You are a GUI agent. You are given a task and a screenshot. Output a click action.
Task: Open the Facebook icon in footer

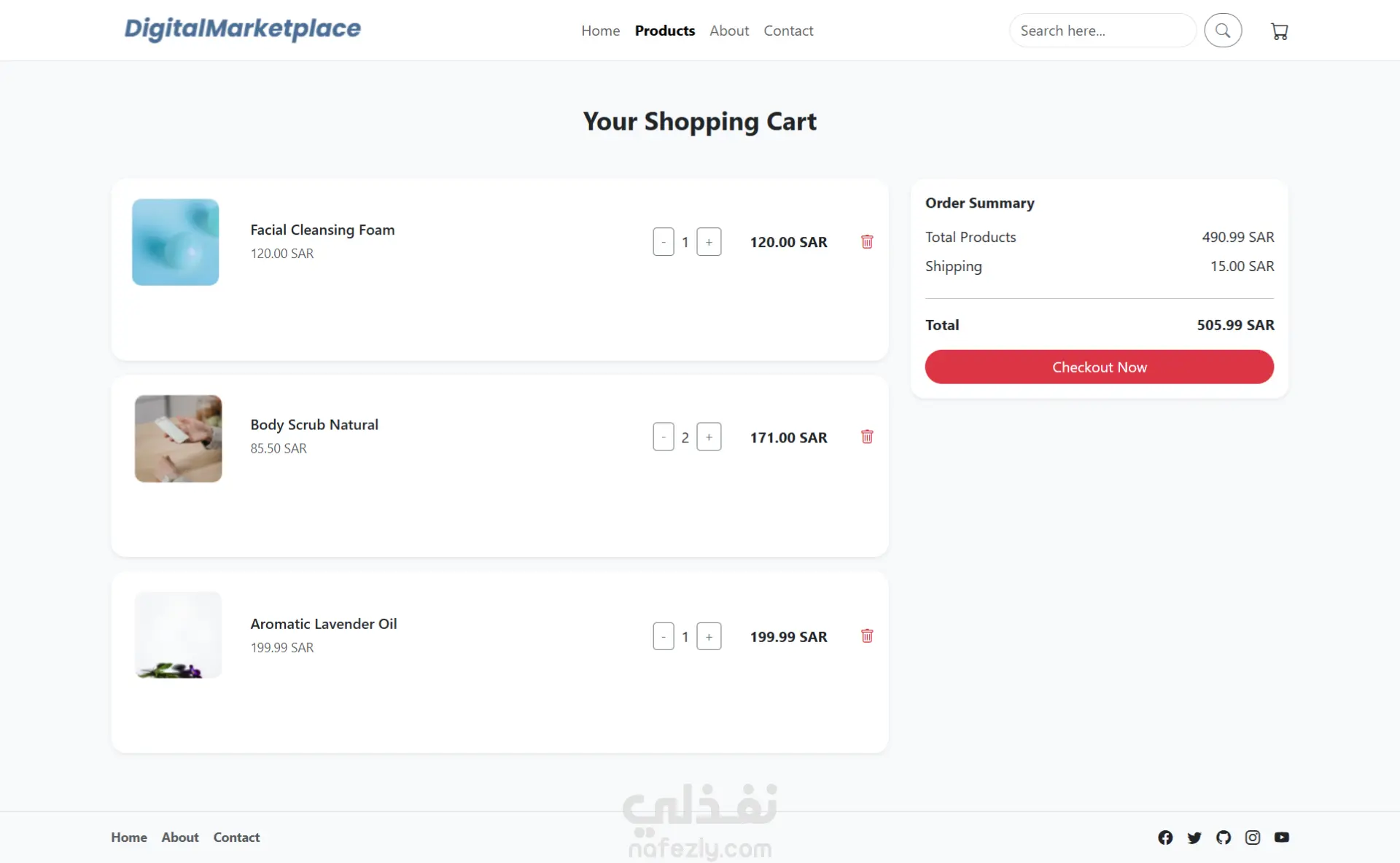(1165, 837)
